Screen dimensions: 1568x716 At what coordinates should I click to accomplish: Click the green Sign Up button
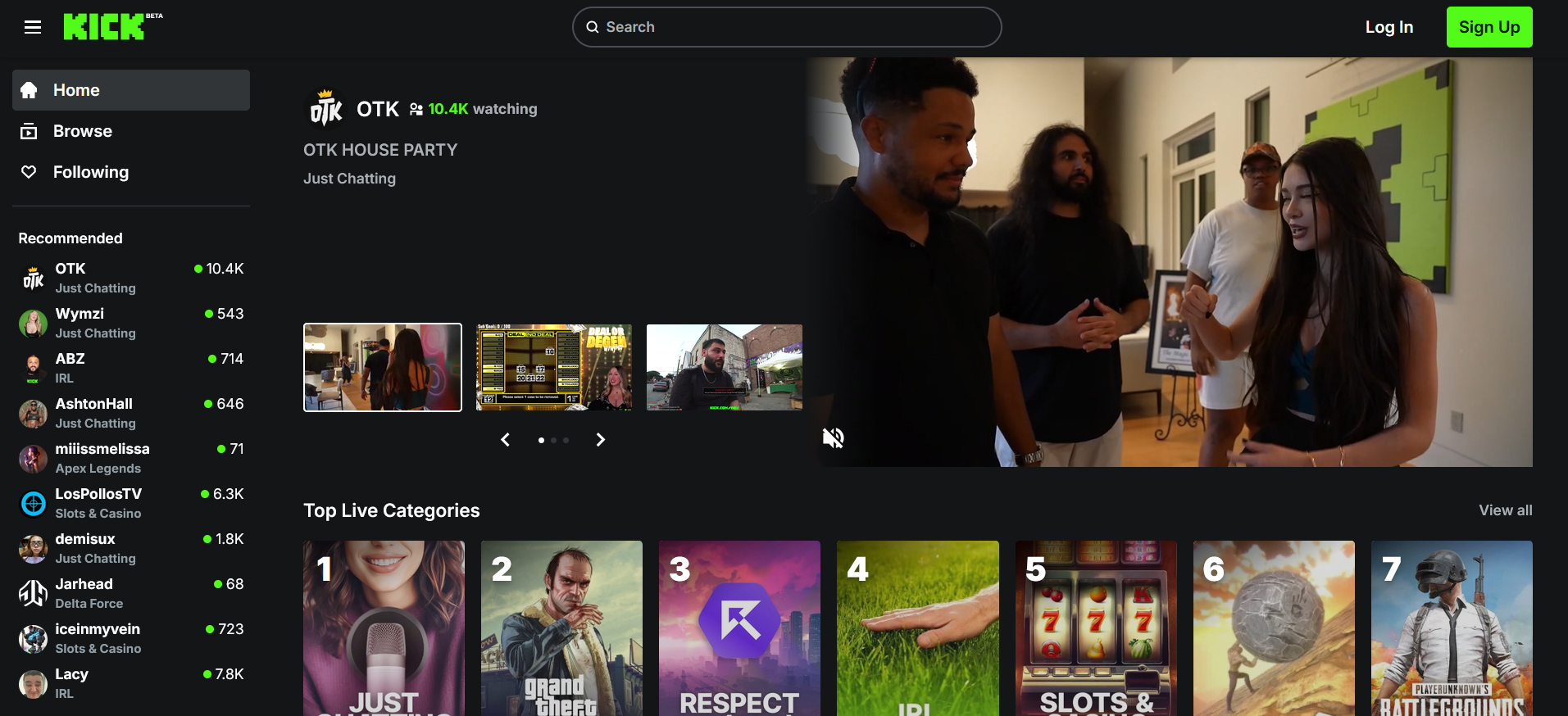1489,27
